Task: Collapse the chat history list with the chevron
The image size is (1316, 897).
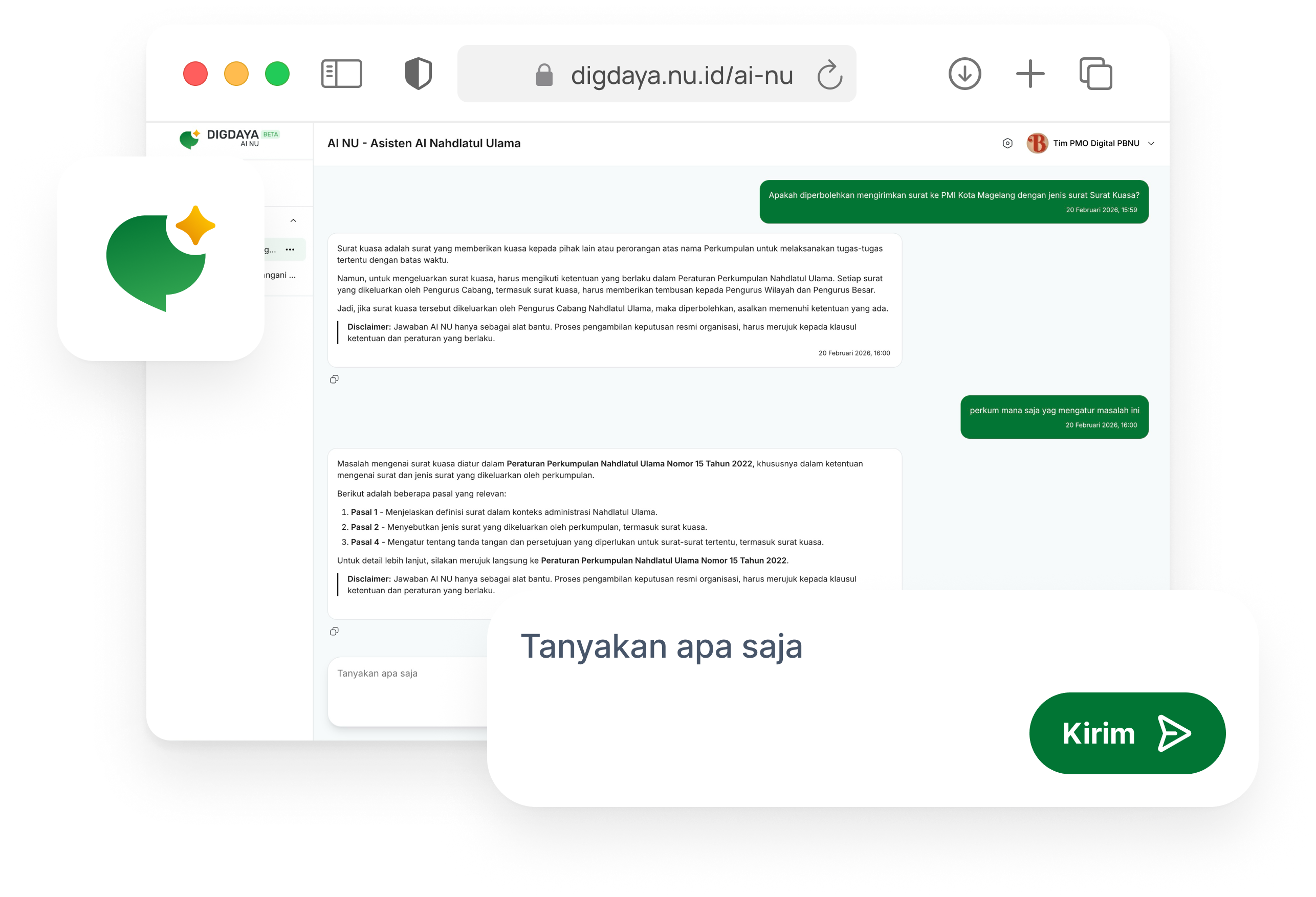Action: tap(293, 221)
